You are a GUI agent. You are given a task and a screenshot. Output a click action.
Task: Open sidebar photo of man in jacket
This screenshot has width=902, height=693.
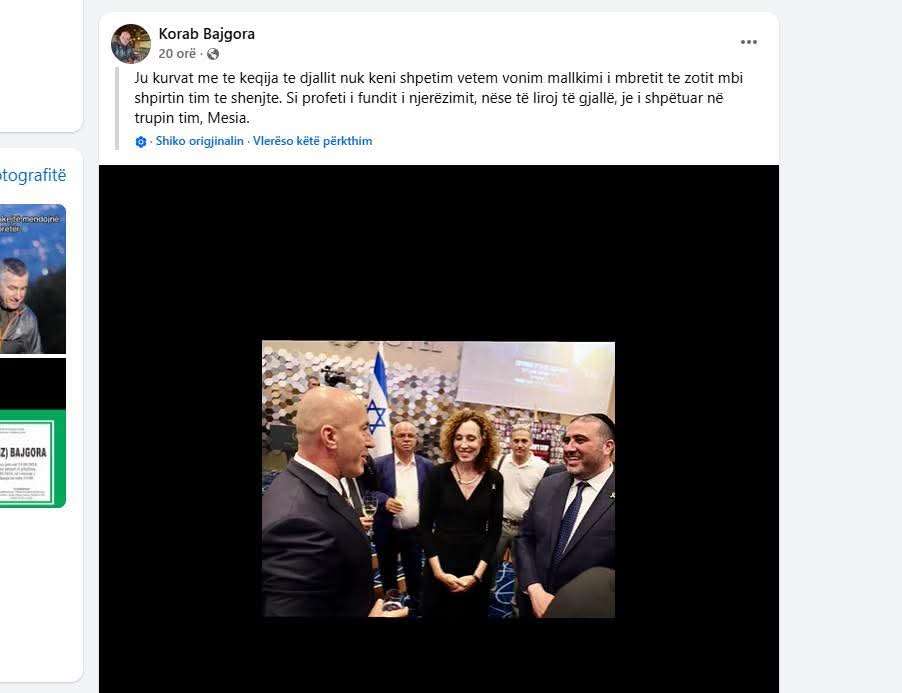(33, 279)
